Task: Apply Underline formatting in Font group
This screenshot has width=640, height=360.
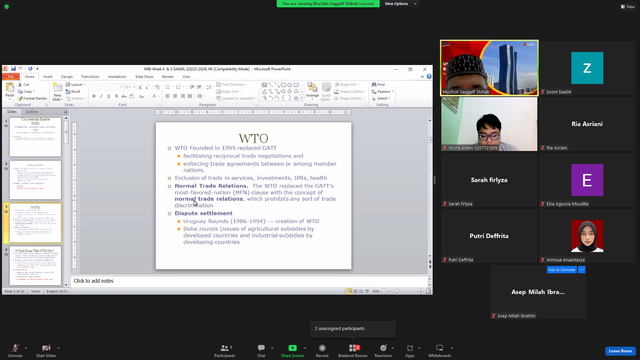Action: click(x=108, y=96)
